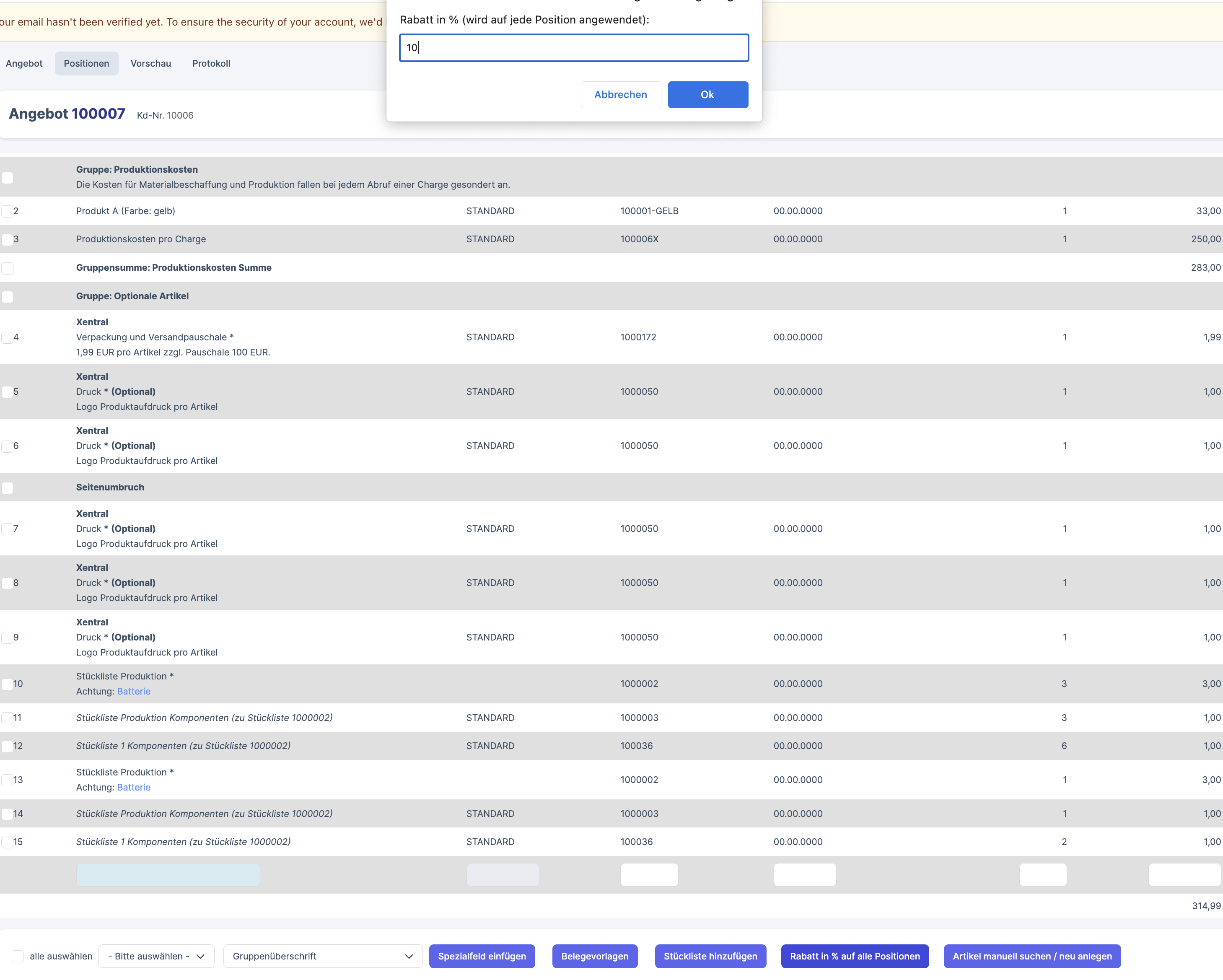
Task: Toggle checkbox for Gruppe: Optionale Artikel row
Action: coord(7,296)
